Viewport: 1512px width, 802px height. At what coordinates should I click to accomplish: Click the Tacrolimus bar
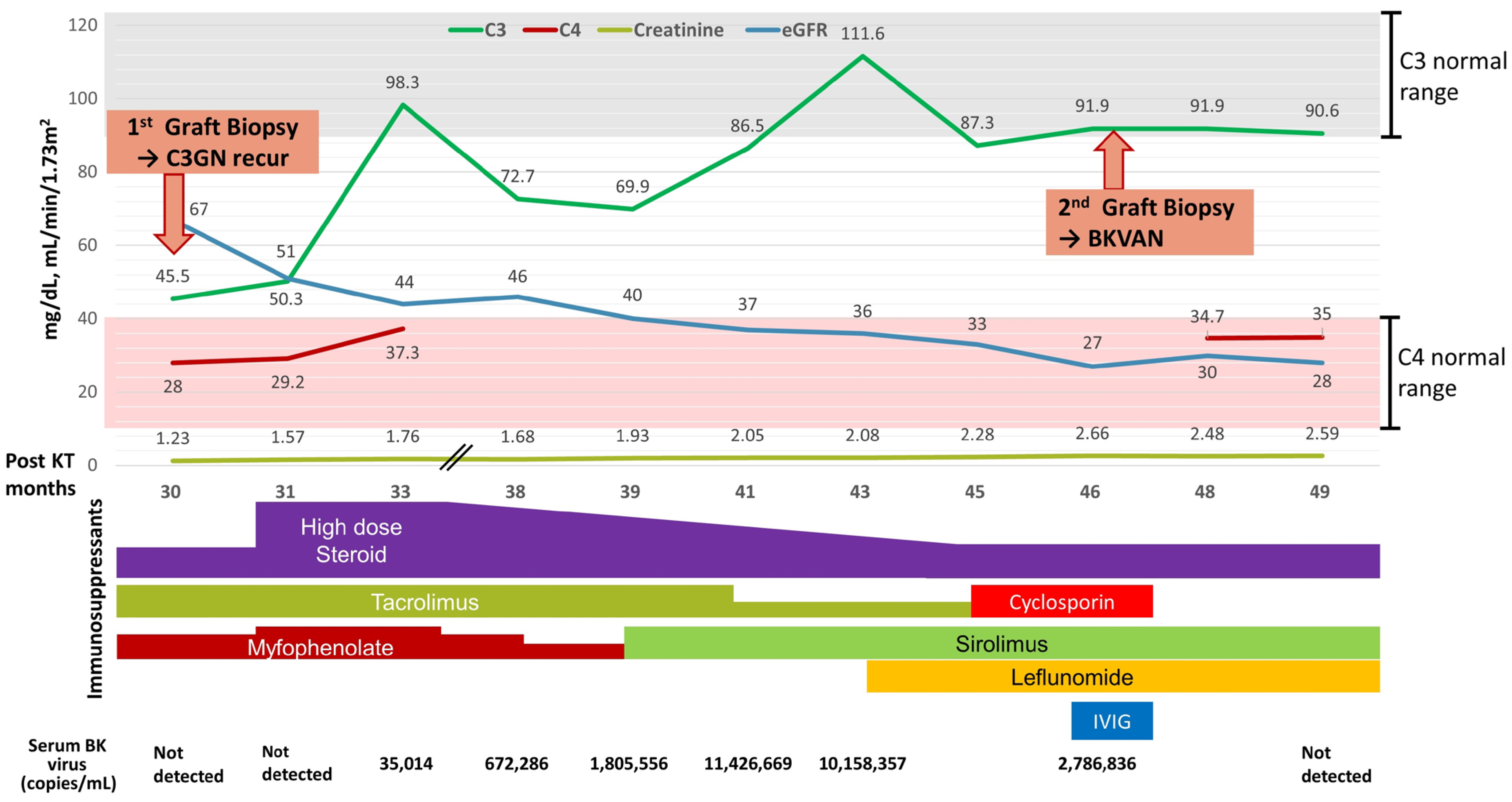point(424,602)
